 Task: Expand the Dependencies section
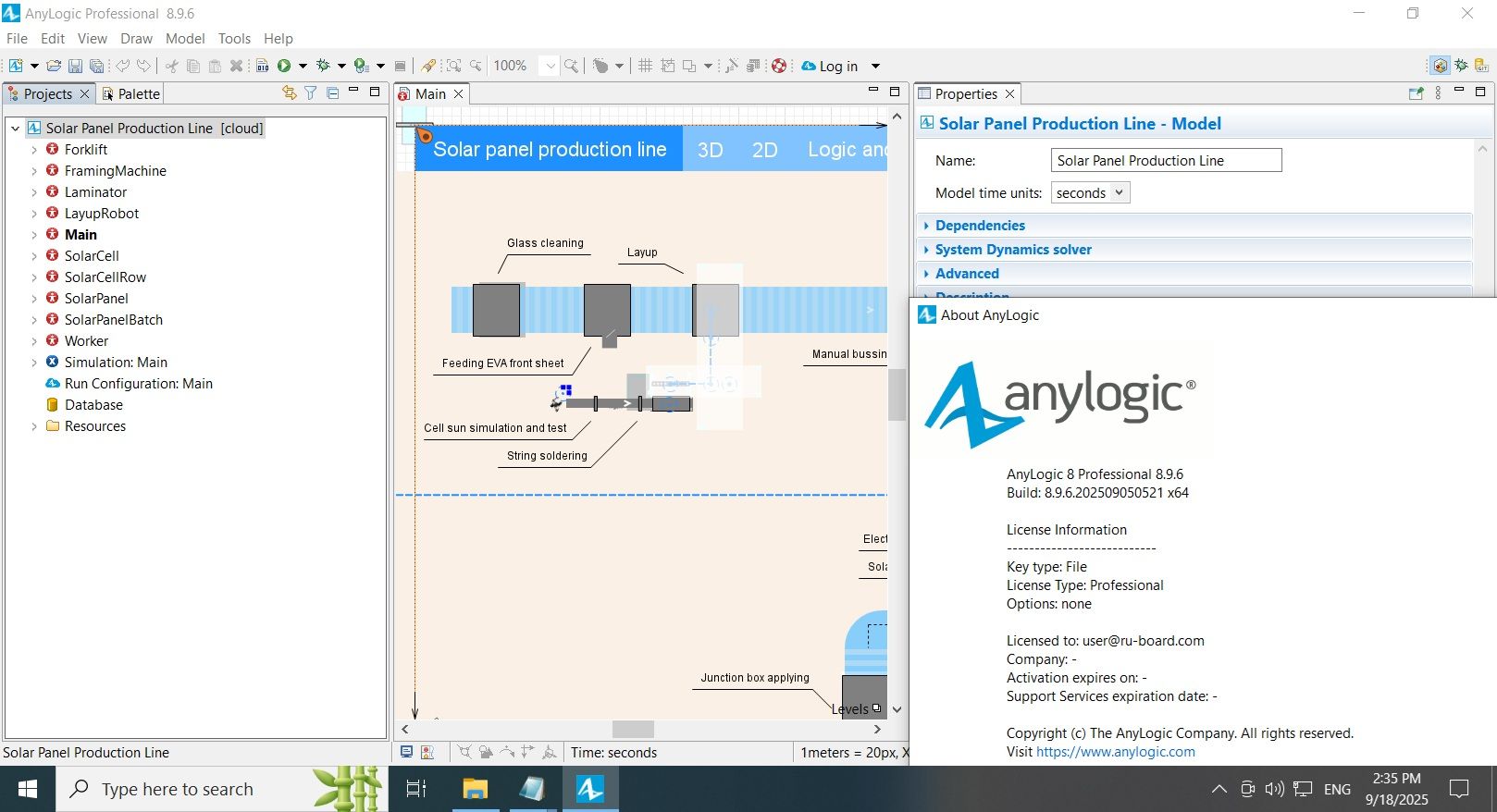[979, 226]
